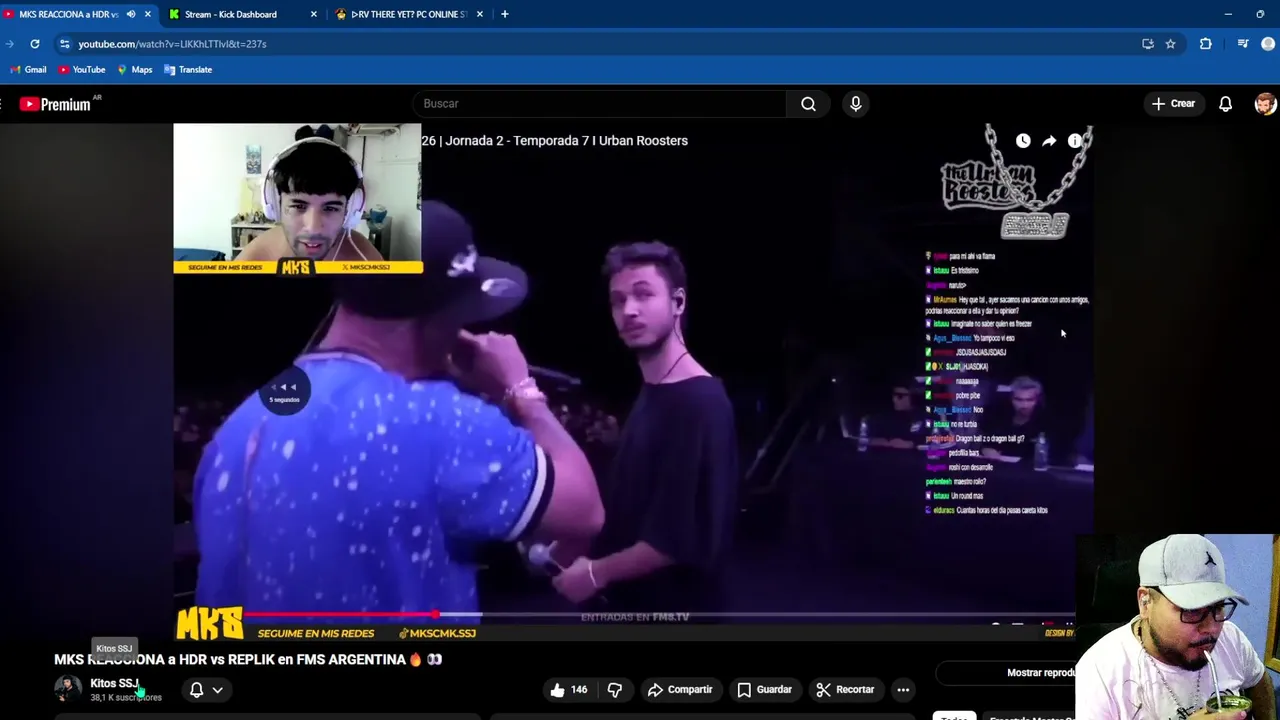Open the Crear menu
This screenshot has height=720, width=1280.
pyautogui.click(x=1173, y=104)
